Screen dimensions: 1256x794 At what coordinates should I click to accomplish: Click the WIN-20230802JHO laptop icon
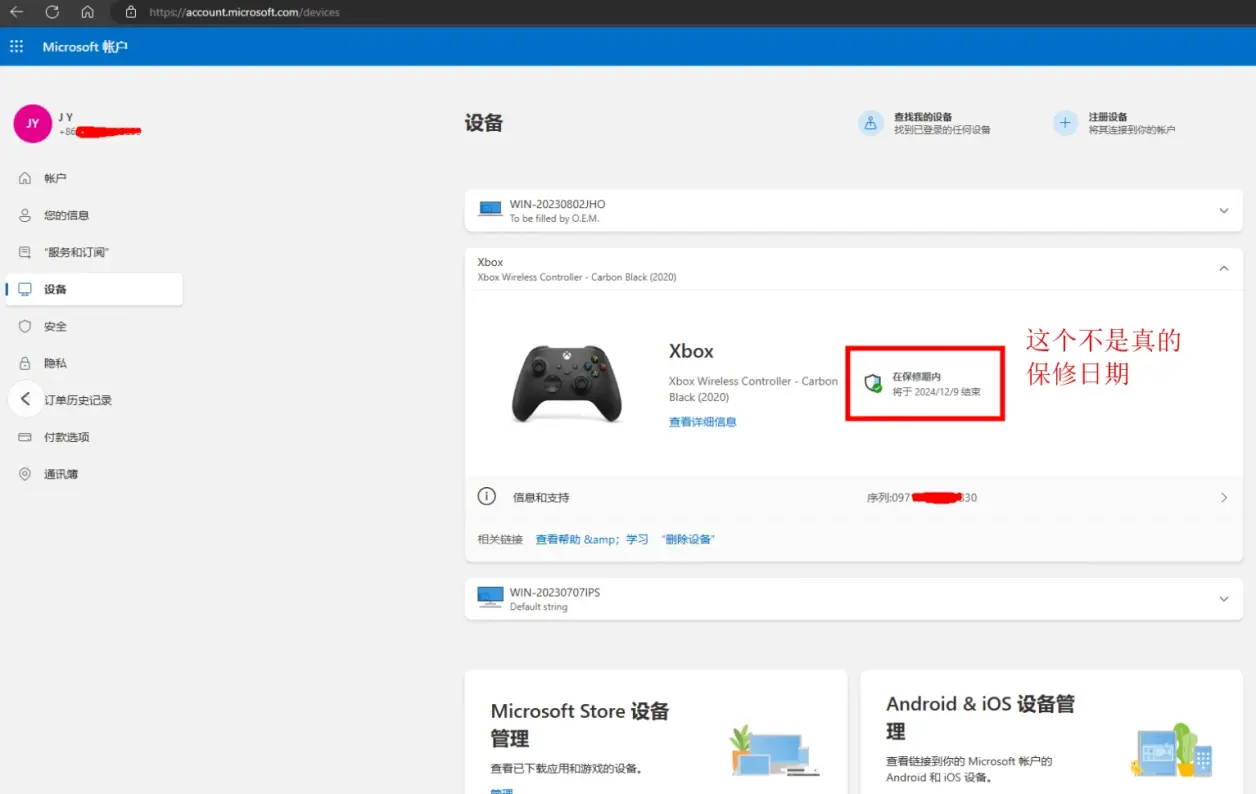click(x=490, y=209)
